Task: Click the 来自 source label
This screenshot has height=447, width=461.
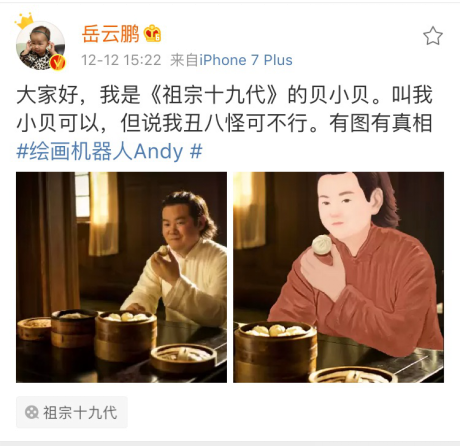Action: pyautogui.click(x=184, y=60)
